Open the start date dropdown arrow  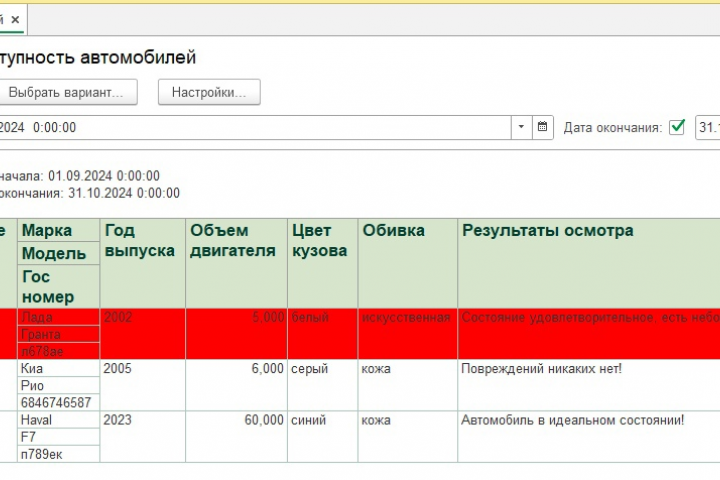(521, 127)
